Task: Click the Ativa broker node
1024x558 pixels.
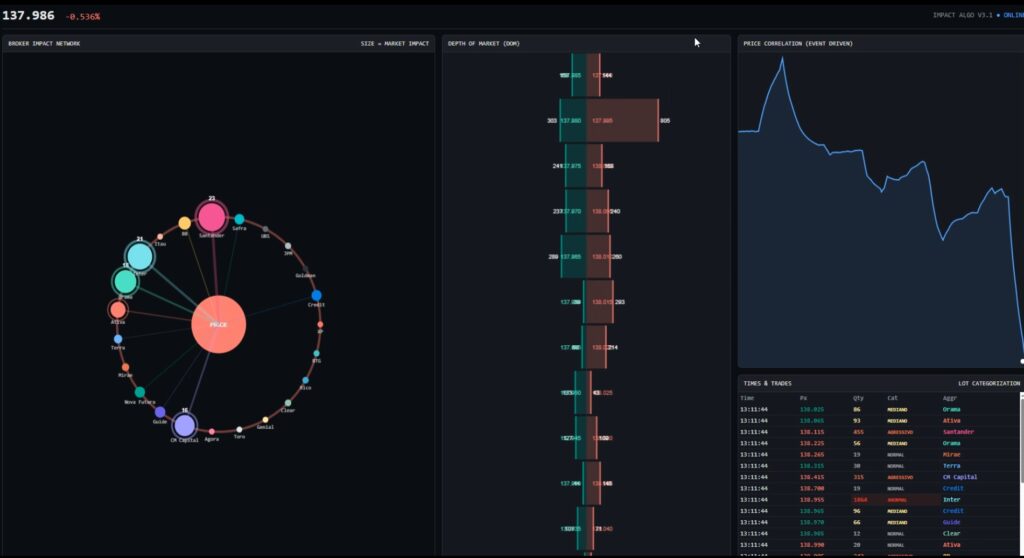Action: (x=118, y=309)
